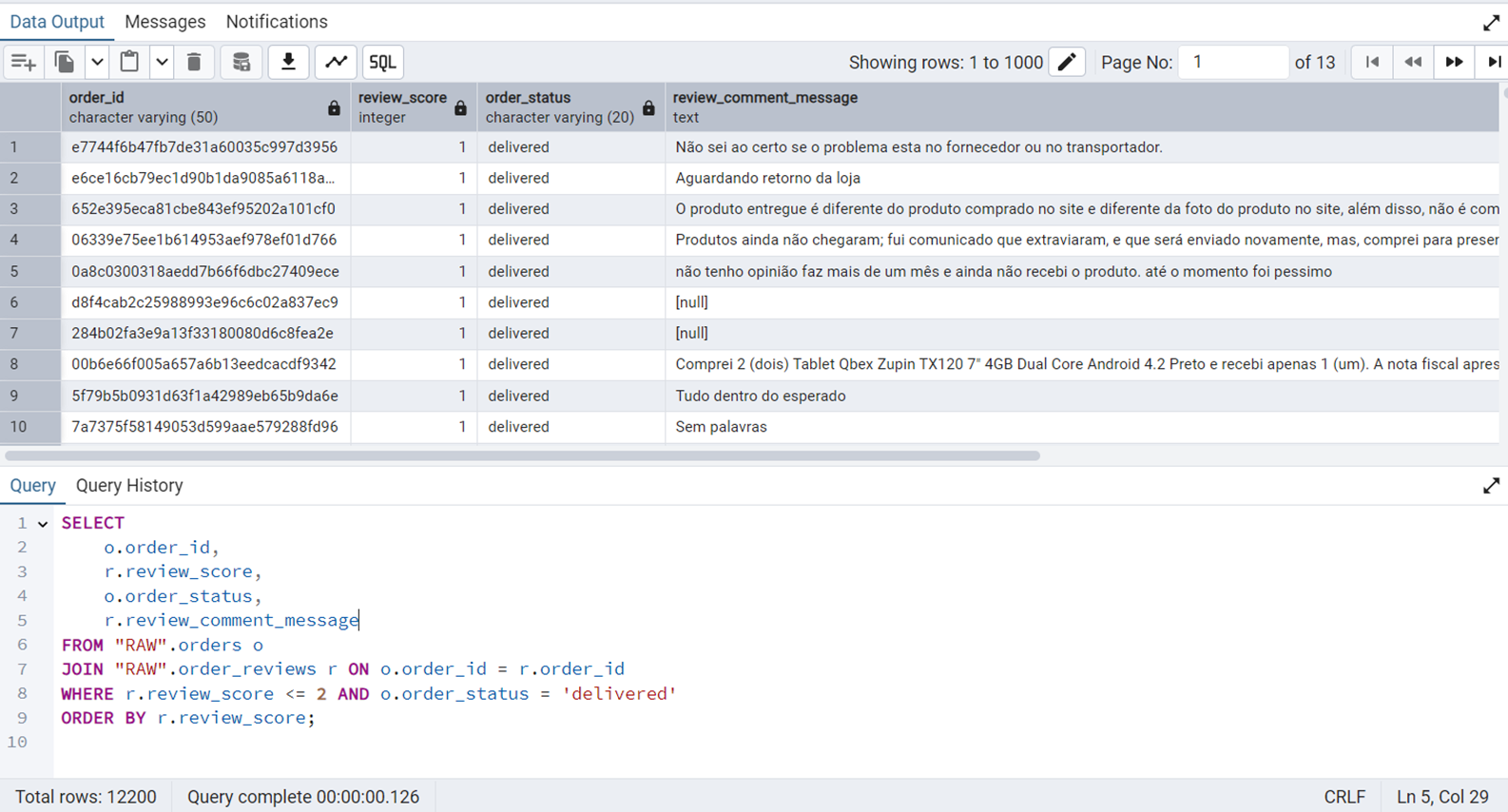This screenshot has height=812, width=1508.
Task: Edit the displayed rows range
Action: [x=1067, y=63]
